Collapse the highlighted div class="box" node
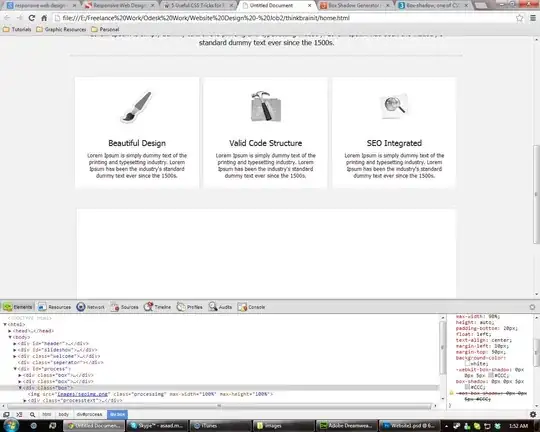Image resolution: width=540 pixels, height=432 pixels. (20, 388)
